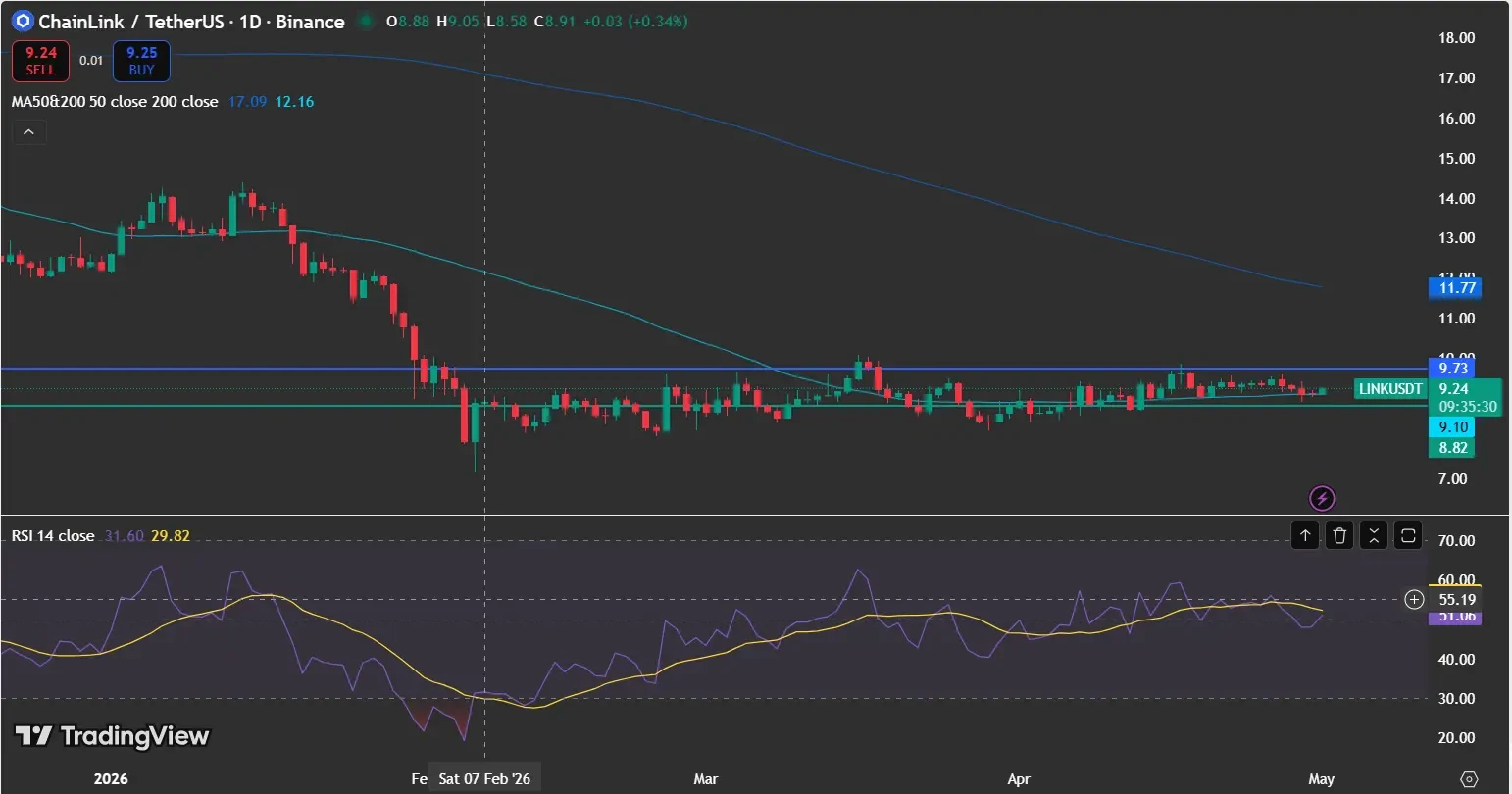Select the MA50&200 indicator legend
This screenshot has height=794, width=1512.
click(x=115, y=101)
